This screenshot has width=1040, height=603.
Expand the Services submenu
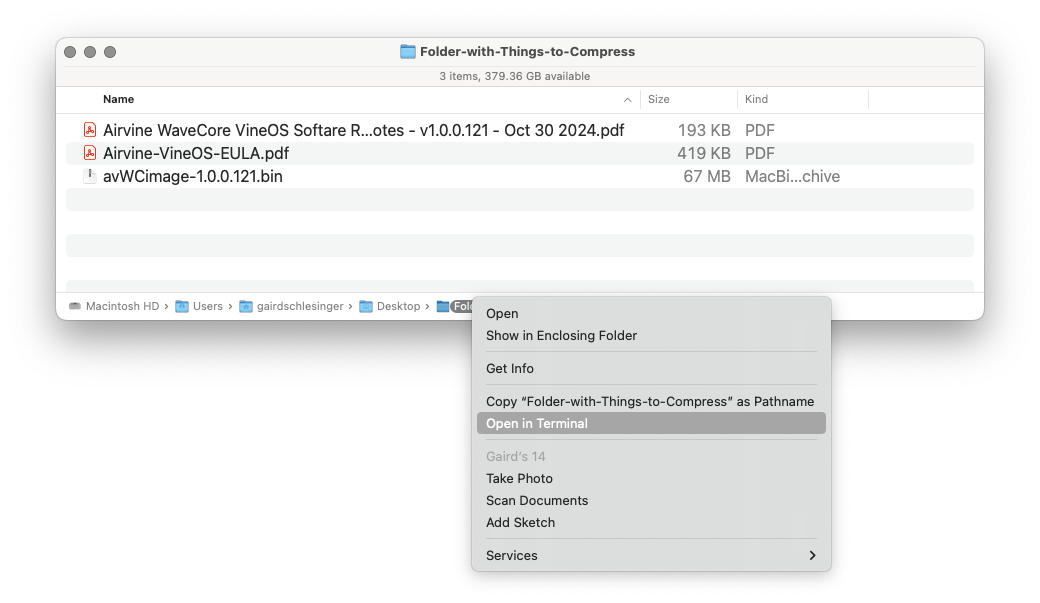coord(650,555)
